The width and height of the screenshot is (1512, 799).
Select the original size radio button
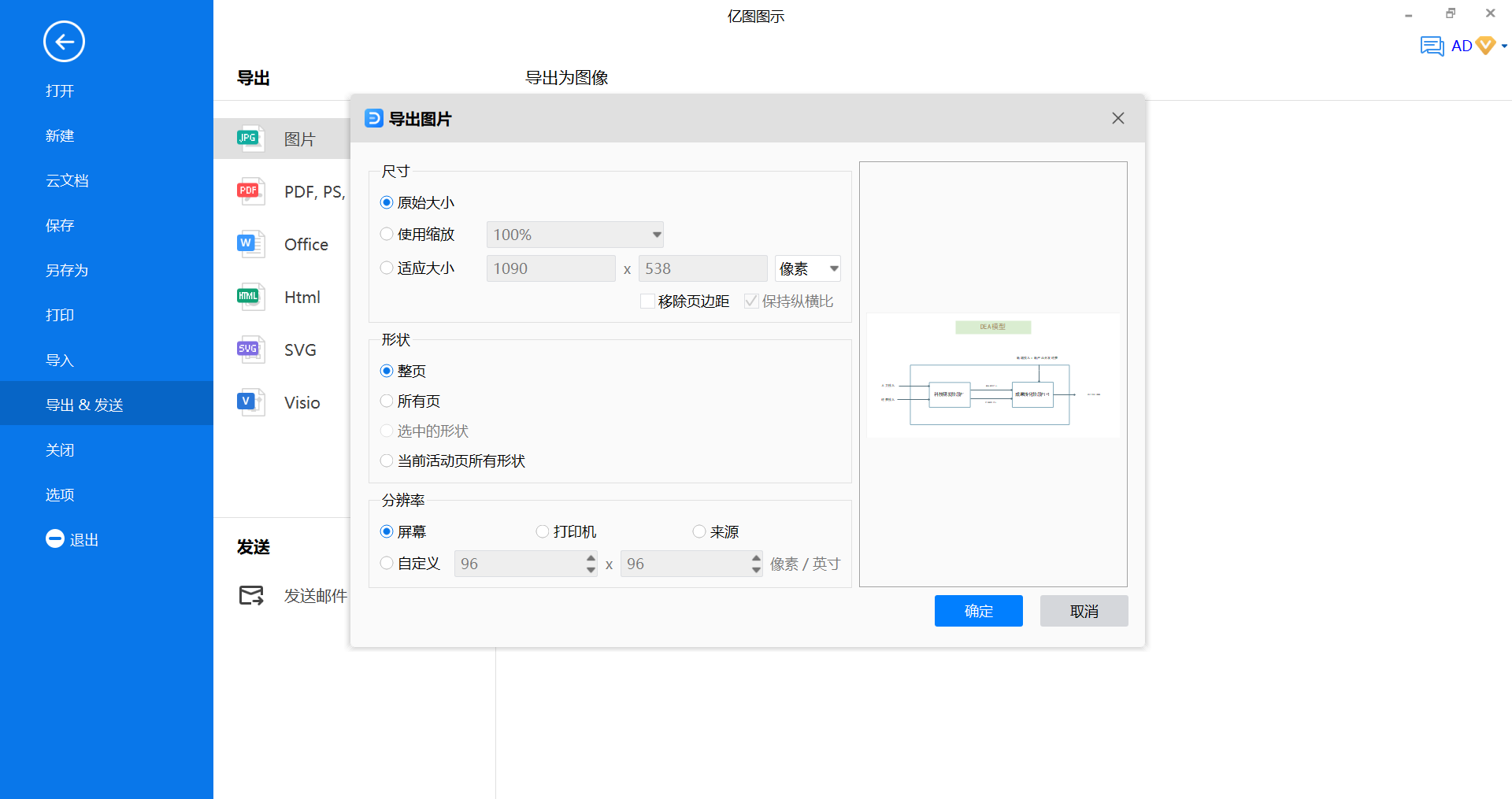(x=387, y=202)
